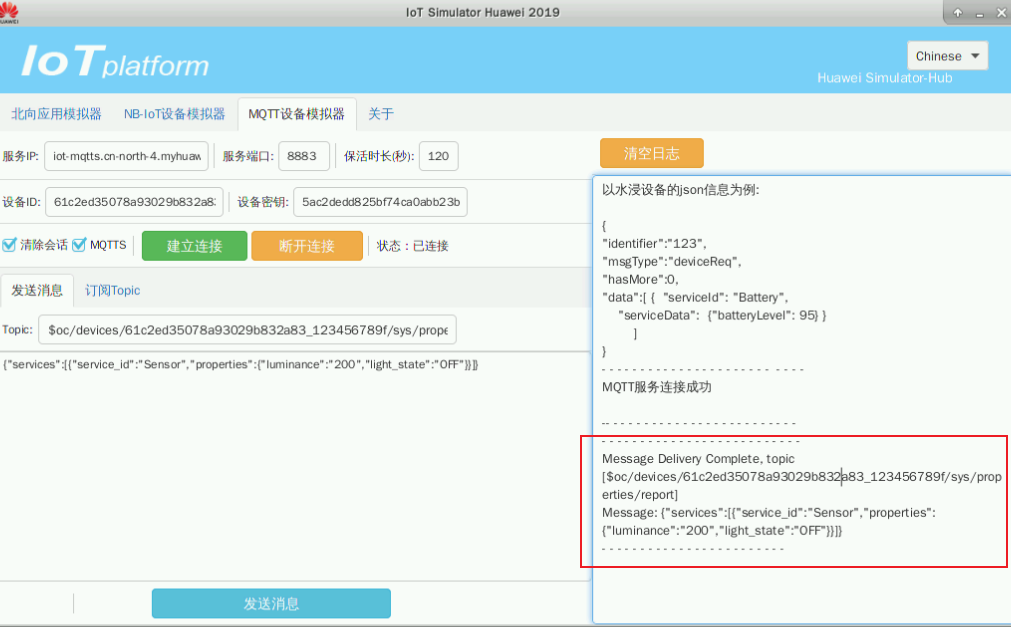Click the JSON message payload text area

(295, 466)
